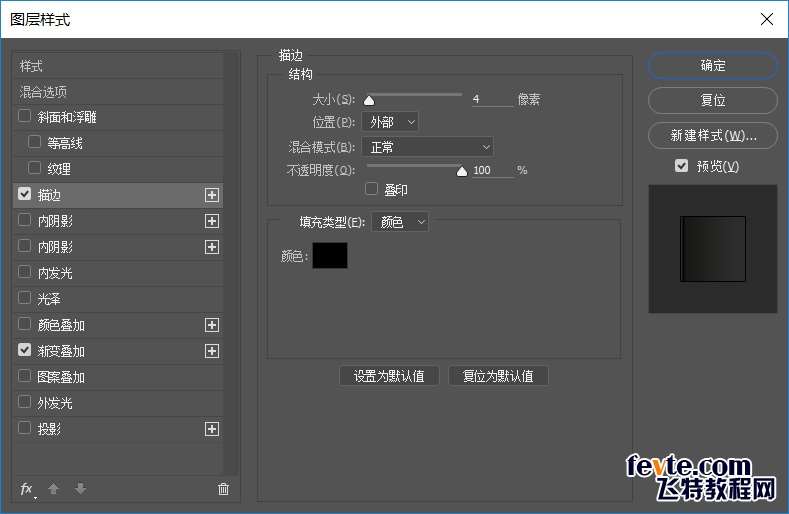Click the size input field showing 4

[492, 99]
